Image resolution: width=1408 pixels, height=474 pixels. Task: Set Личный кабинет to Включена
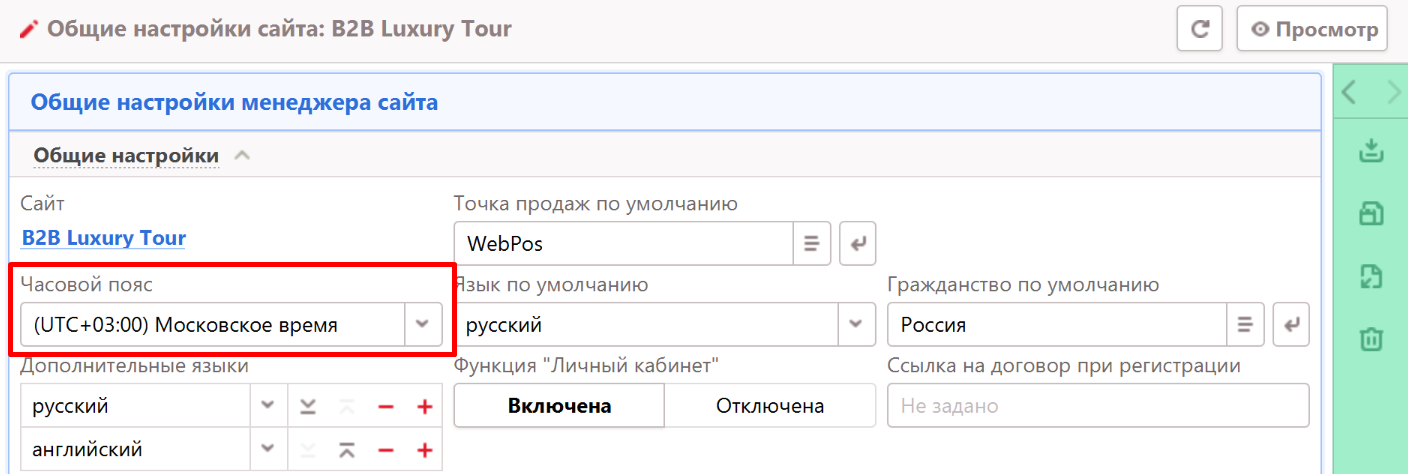(559, 406)
